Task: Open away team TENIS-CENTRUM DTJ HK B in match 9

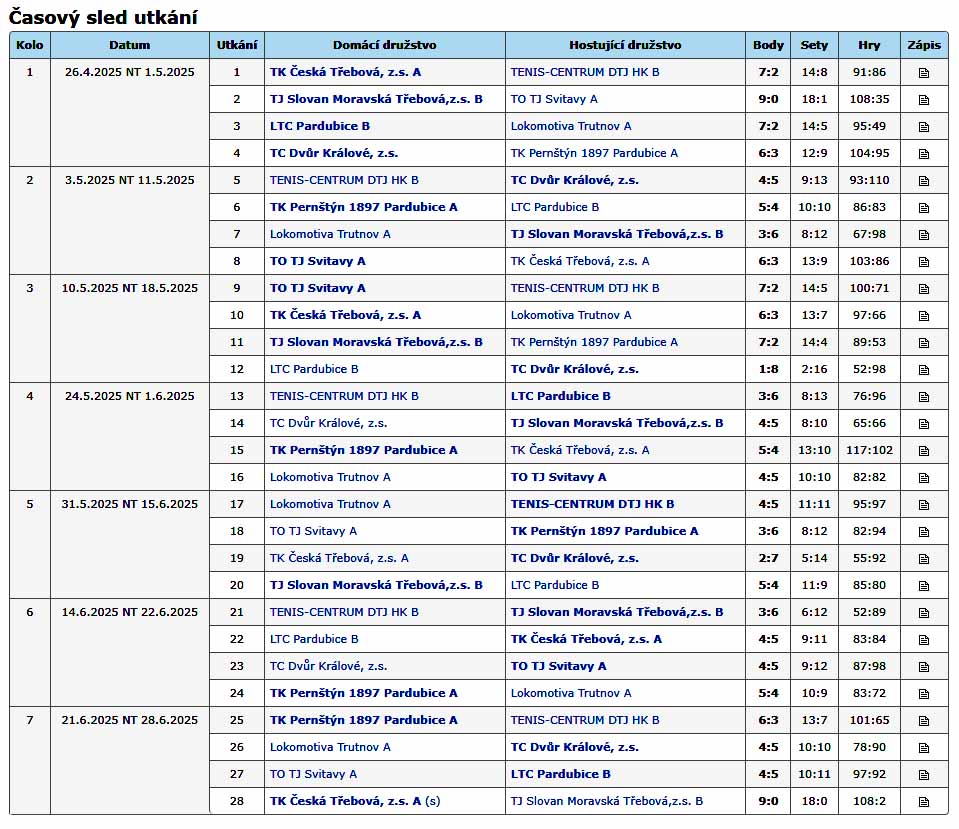Action: (x=585, y=288)
